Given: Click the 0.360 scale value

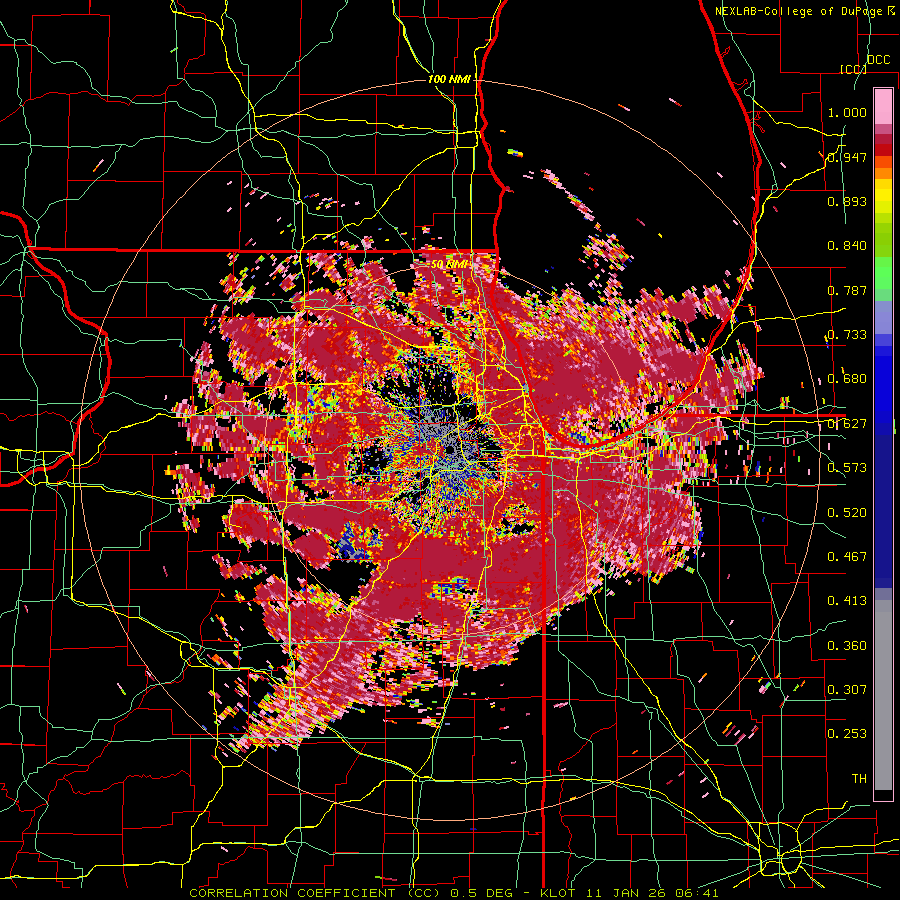Looking at the screenshot, I should pyautogui.click(x=847, y=646).
